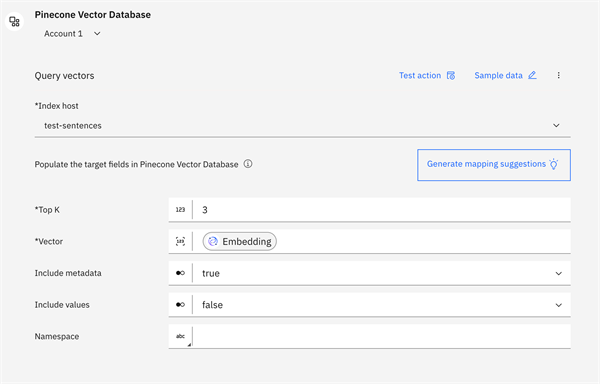
Task: Click the boolean icon for Include metadata
Action: pyautogui.click(x=180, y=273)
